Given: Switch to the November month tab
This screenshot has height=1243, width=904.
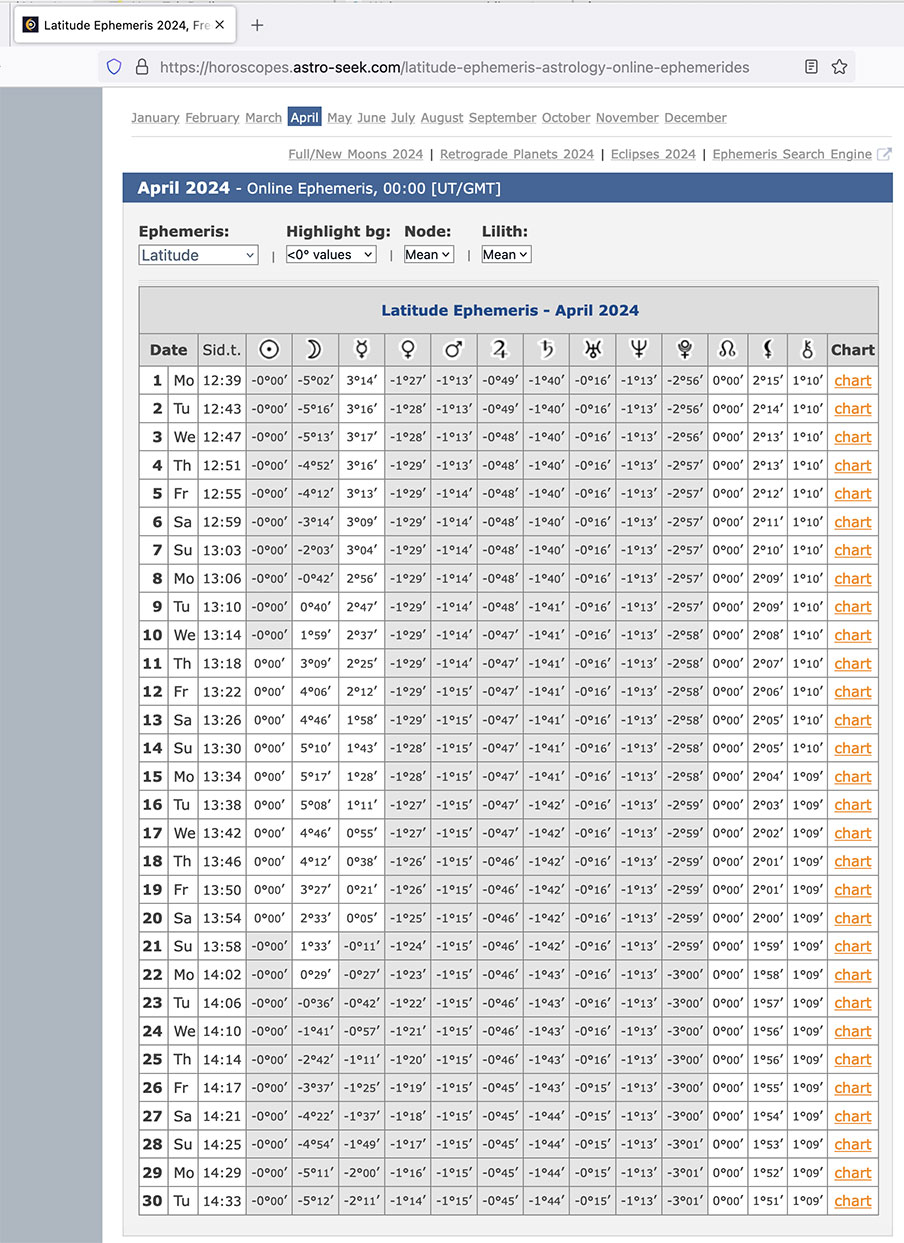Looking at the screenshot, I should (627, 118).
